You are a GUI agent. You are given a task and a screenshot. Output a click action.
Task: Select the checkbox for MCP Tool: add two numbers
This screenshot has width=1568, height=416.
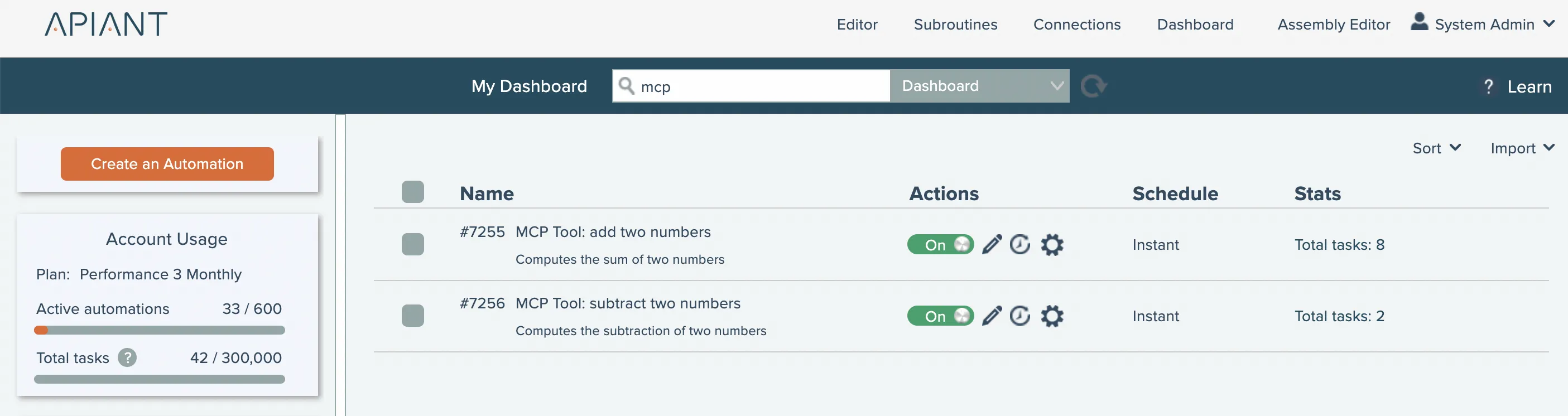click(x=413, y=244)
